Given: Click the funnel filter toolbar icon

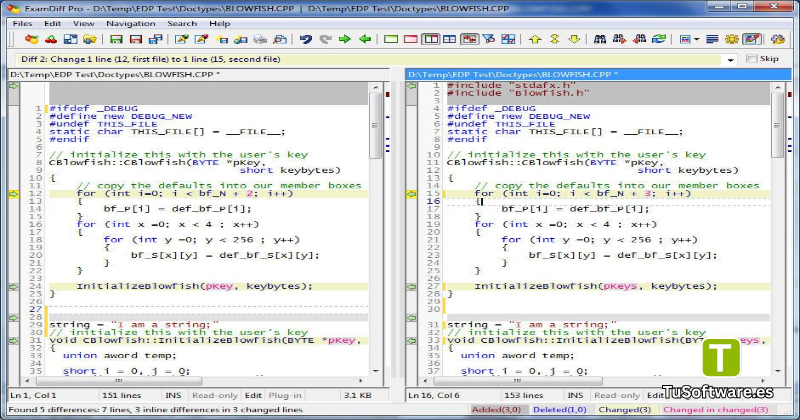Looking at the screenshot, I should point(489,39).
